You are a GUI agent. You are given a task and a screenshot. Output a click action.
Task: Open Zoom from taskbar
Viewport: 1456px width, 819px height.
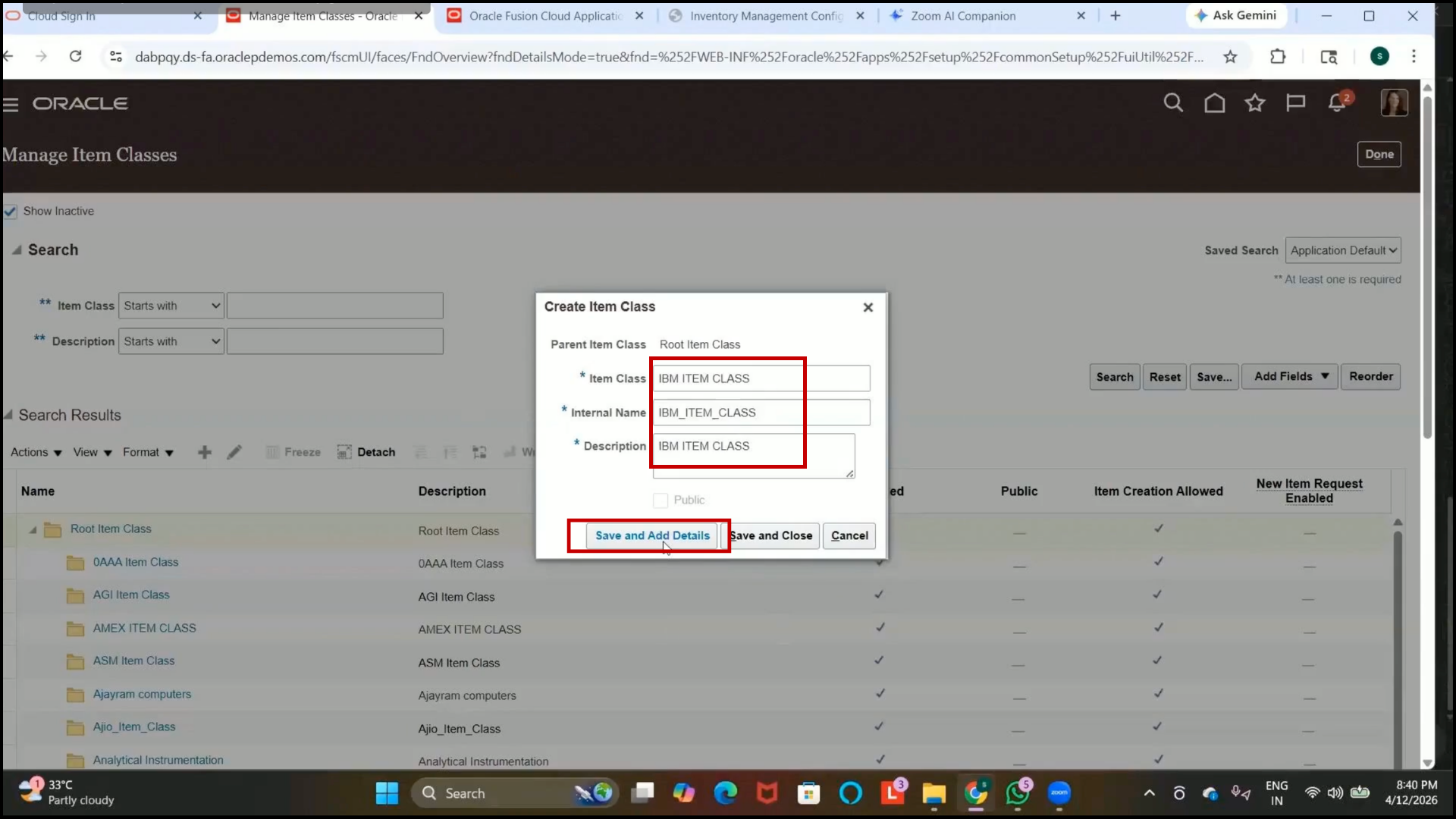point(1059,793)
